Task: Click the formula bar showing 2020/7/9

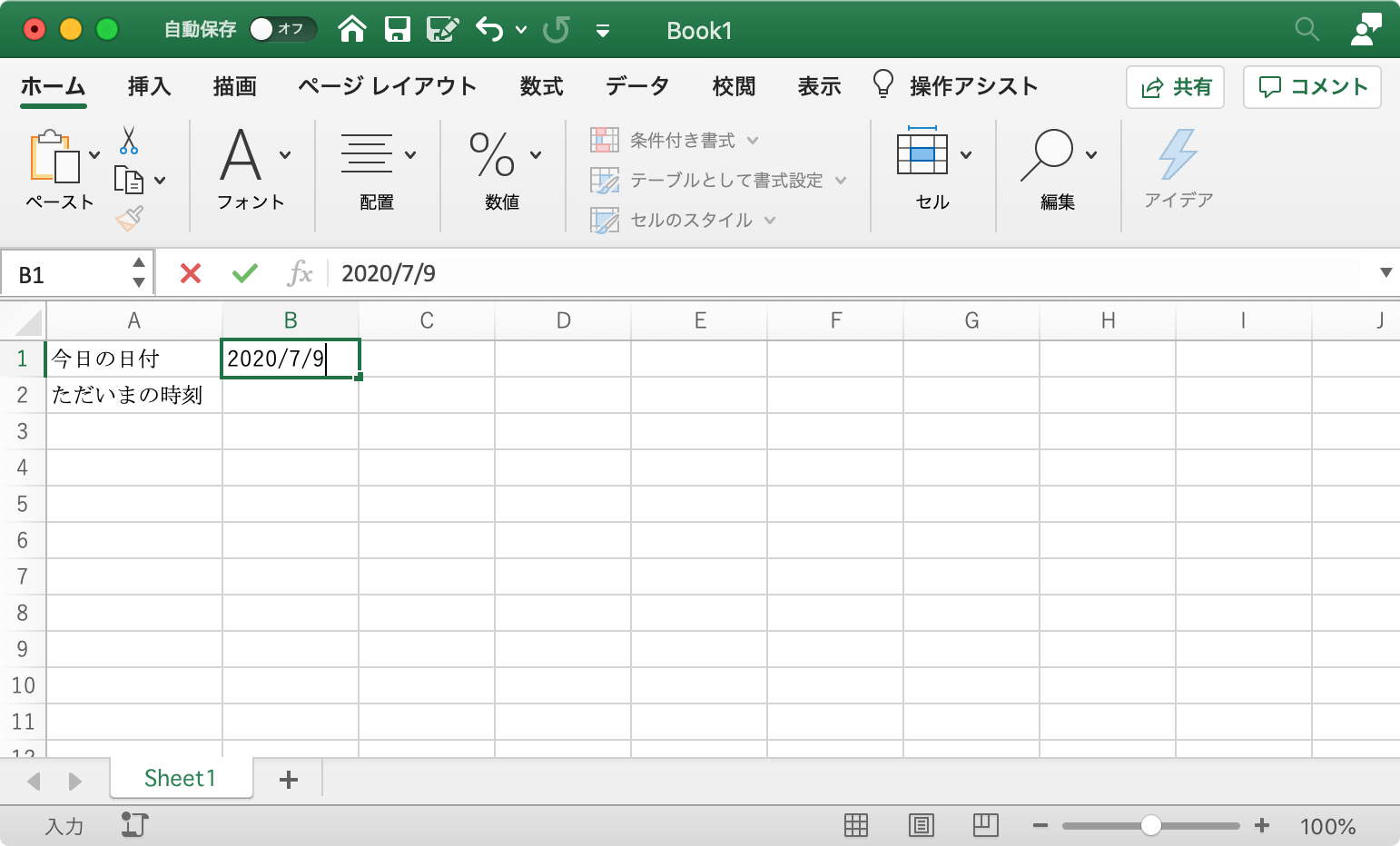Action: coord(853,273)
